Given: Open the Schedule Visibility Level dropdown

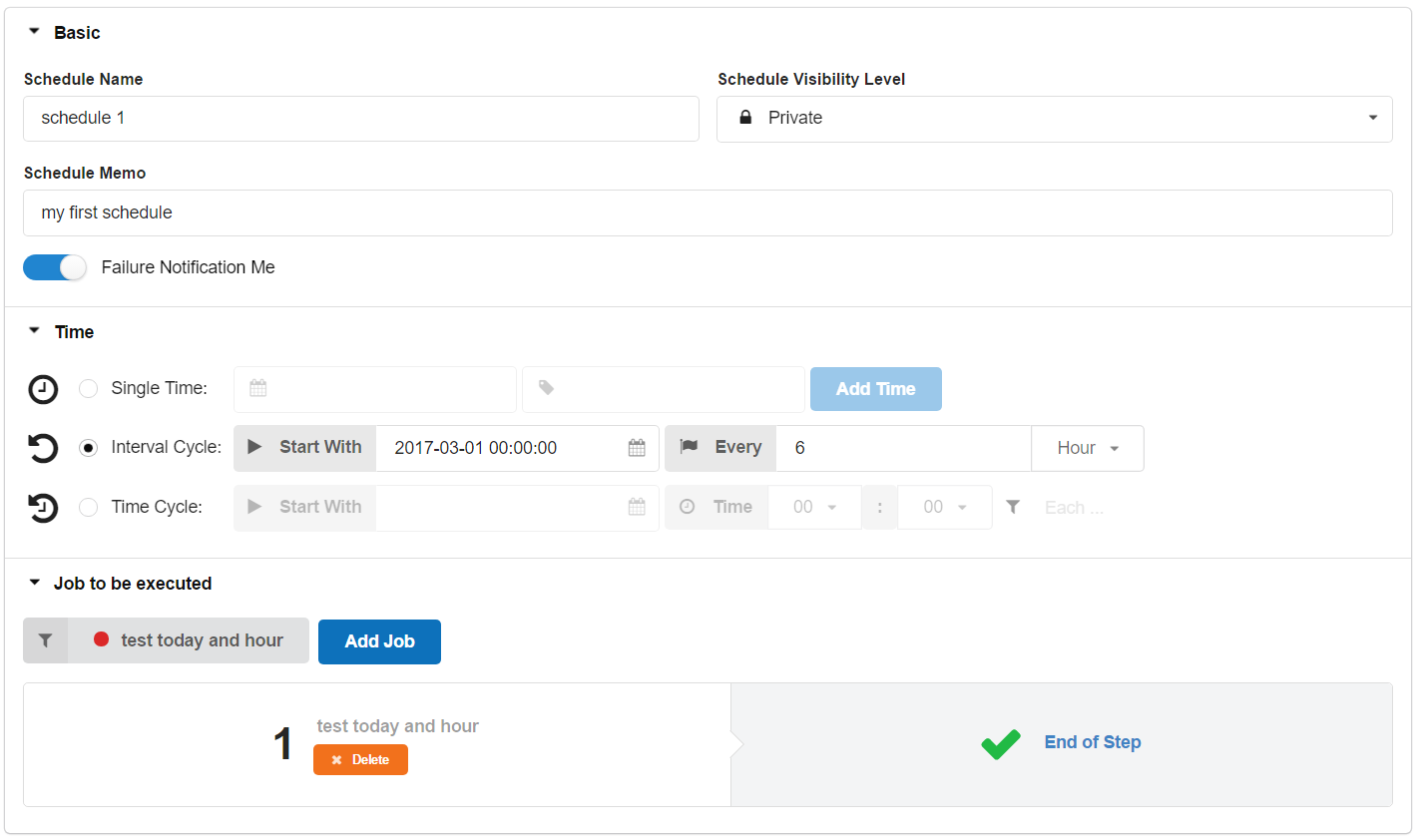Looking at the screenshot, I should tap(1371, 118).
